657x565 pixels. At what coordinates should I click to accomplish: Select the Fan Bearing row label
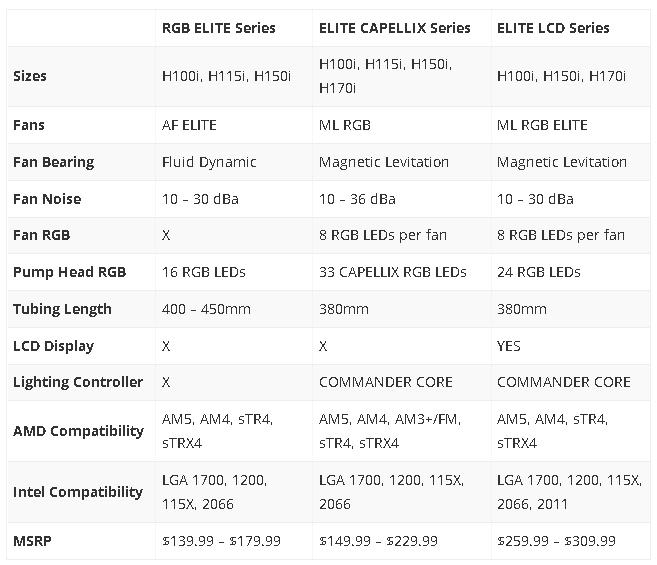[x=53, y=162]
